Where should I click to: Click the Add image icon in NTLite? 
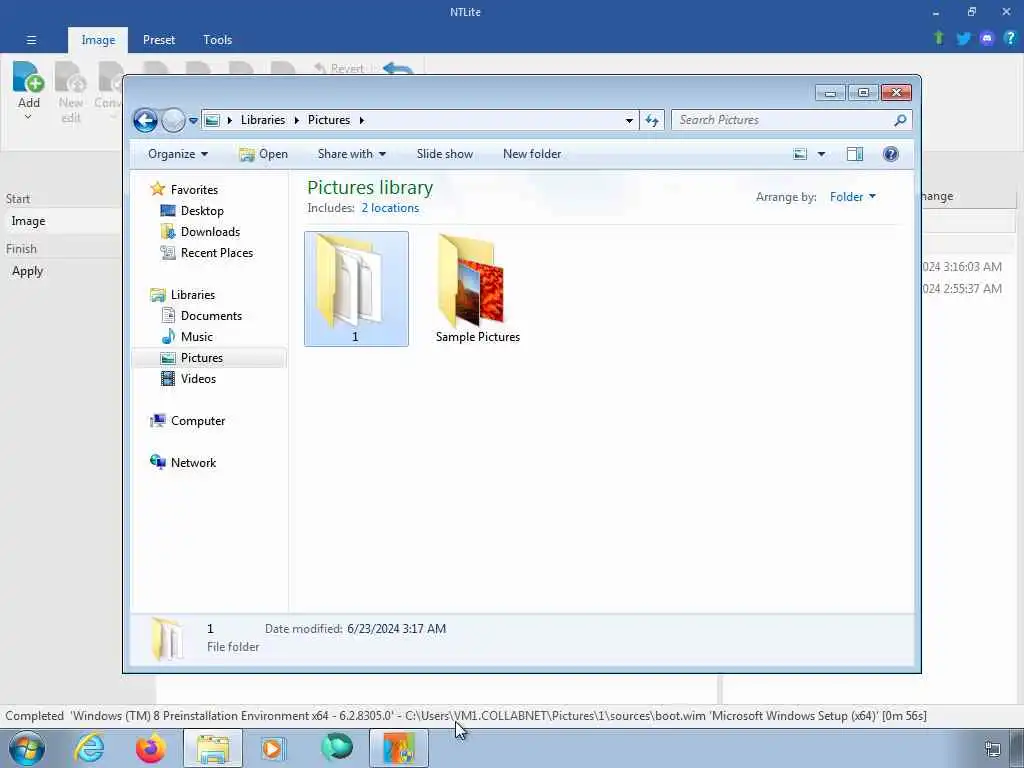click(28, 77)
